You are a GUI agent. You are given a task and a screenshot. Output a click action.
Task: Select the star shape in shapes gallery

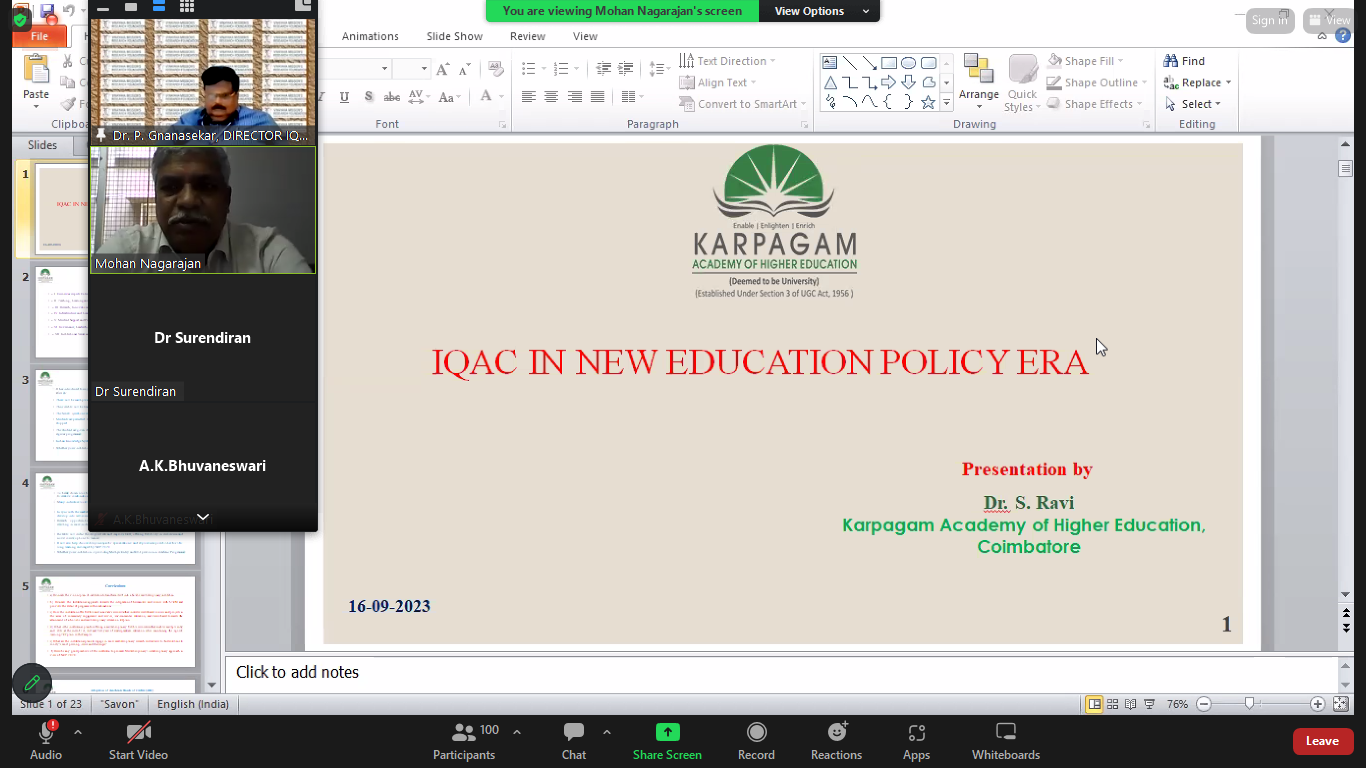(928, 102)
